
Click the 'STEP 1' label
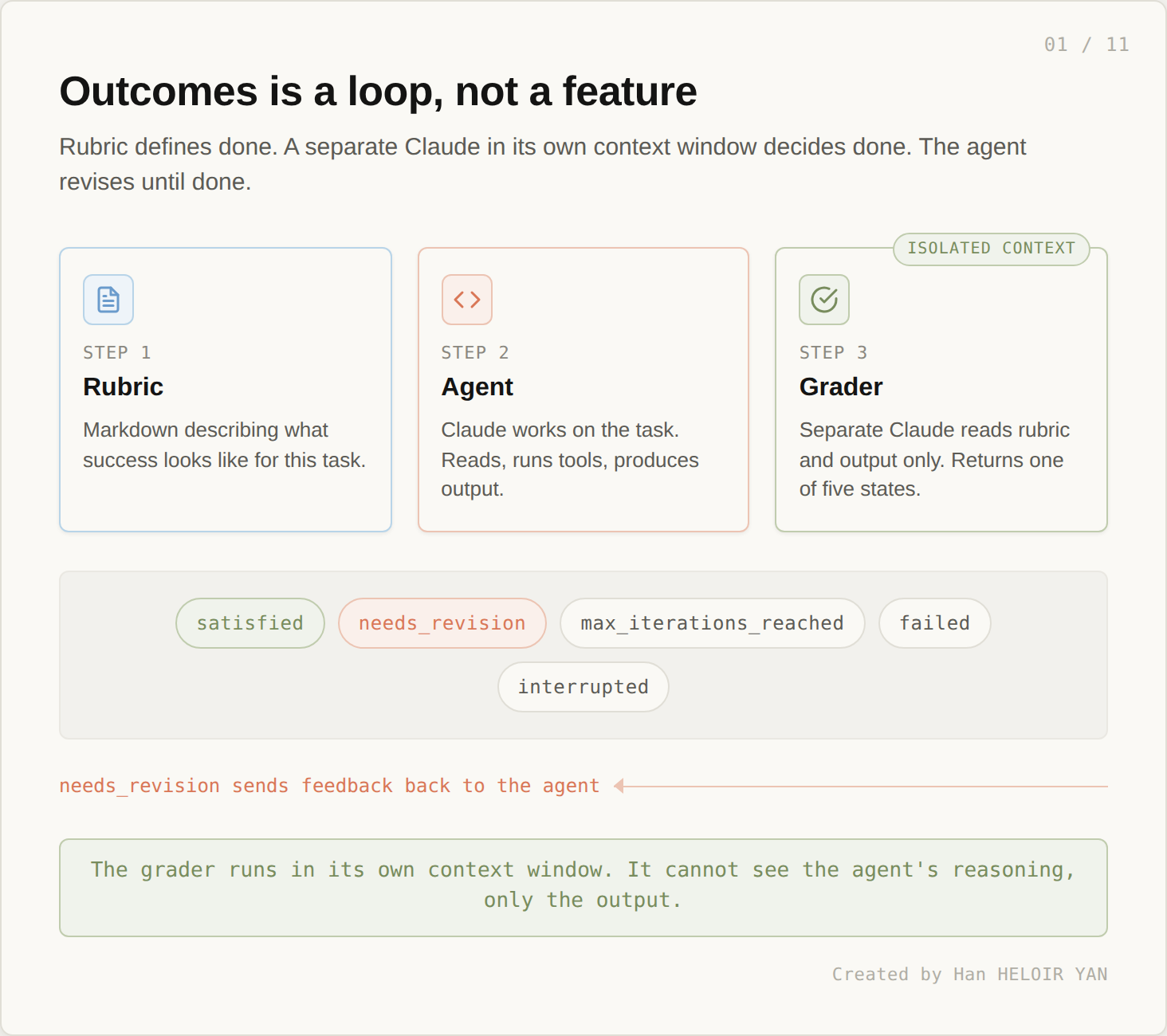coord(117,352)
